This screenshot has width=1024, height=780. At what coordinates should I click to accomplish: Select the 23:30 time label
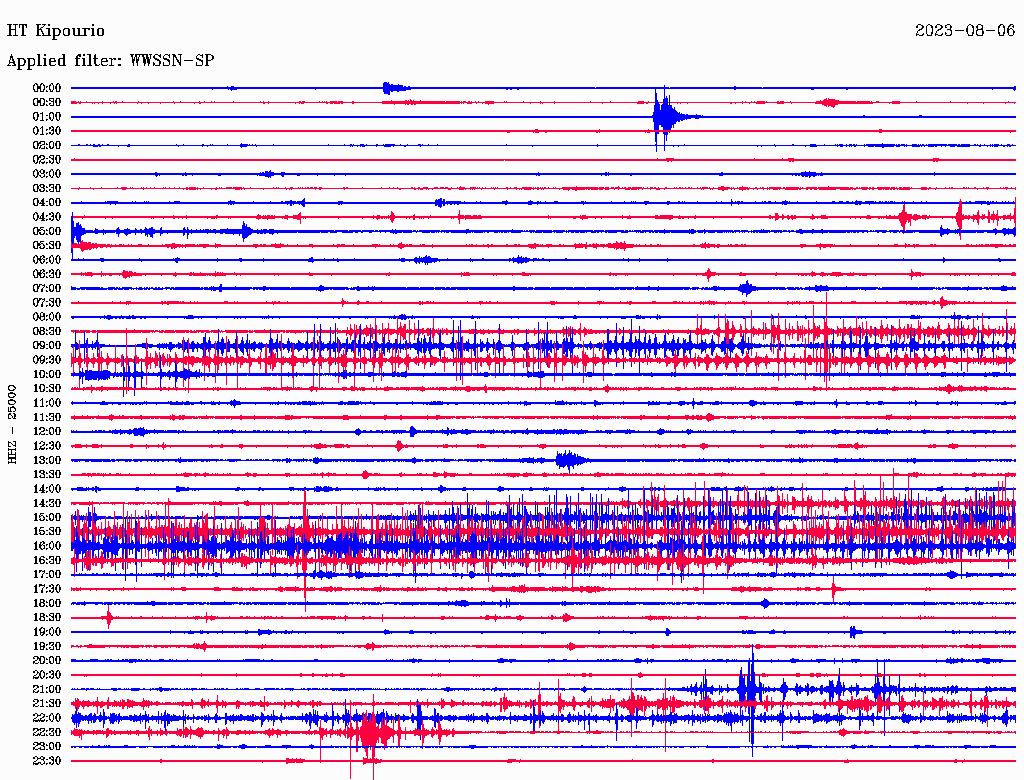(x=47, y=762)
